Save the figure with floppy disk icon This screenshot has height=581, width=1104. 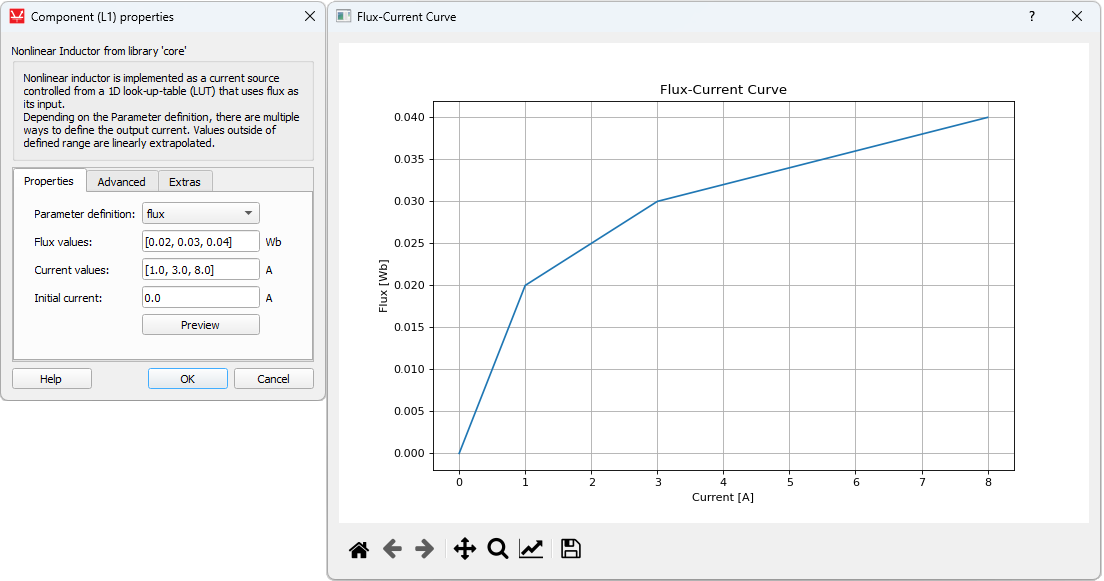pyautogui.click(x=571, y=548)
